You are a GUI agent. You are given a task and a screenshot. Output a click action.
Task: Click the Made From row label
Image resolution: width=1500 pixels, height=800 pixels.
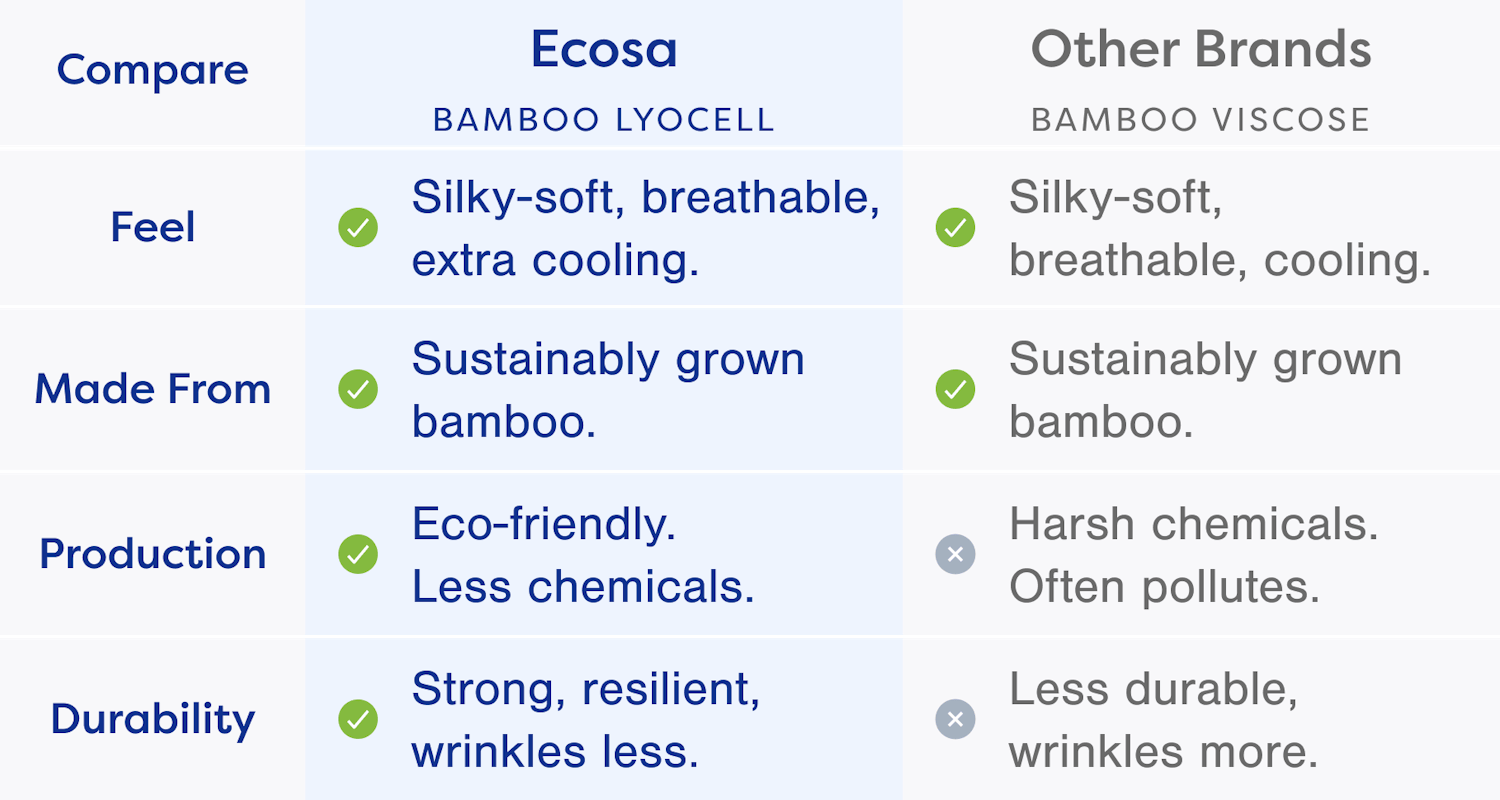pyautogui.click(x=153, y=389)
